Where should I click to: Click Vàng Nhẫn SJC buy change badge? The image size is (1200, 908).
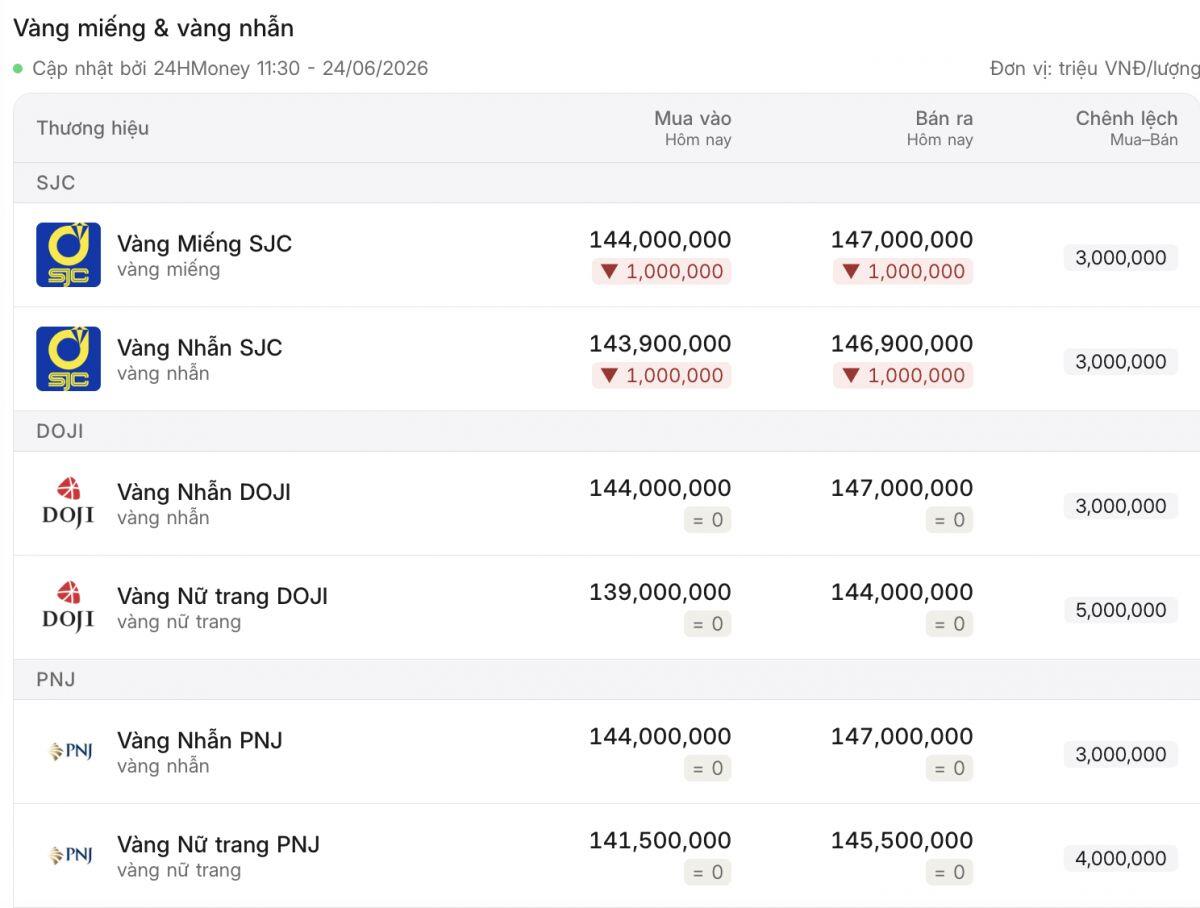pos(661,375)
